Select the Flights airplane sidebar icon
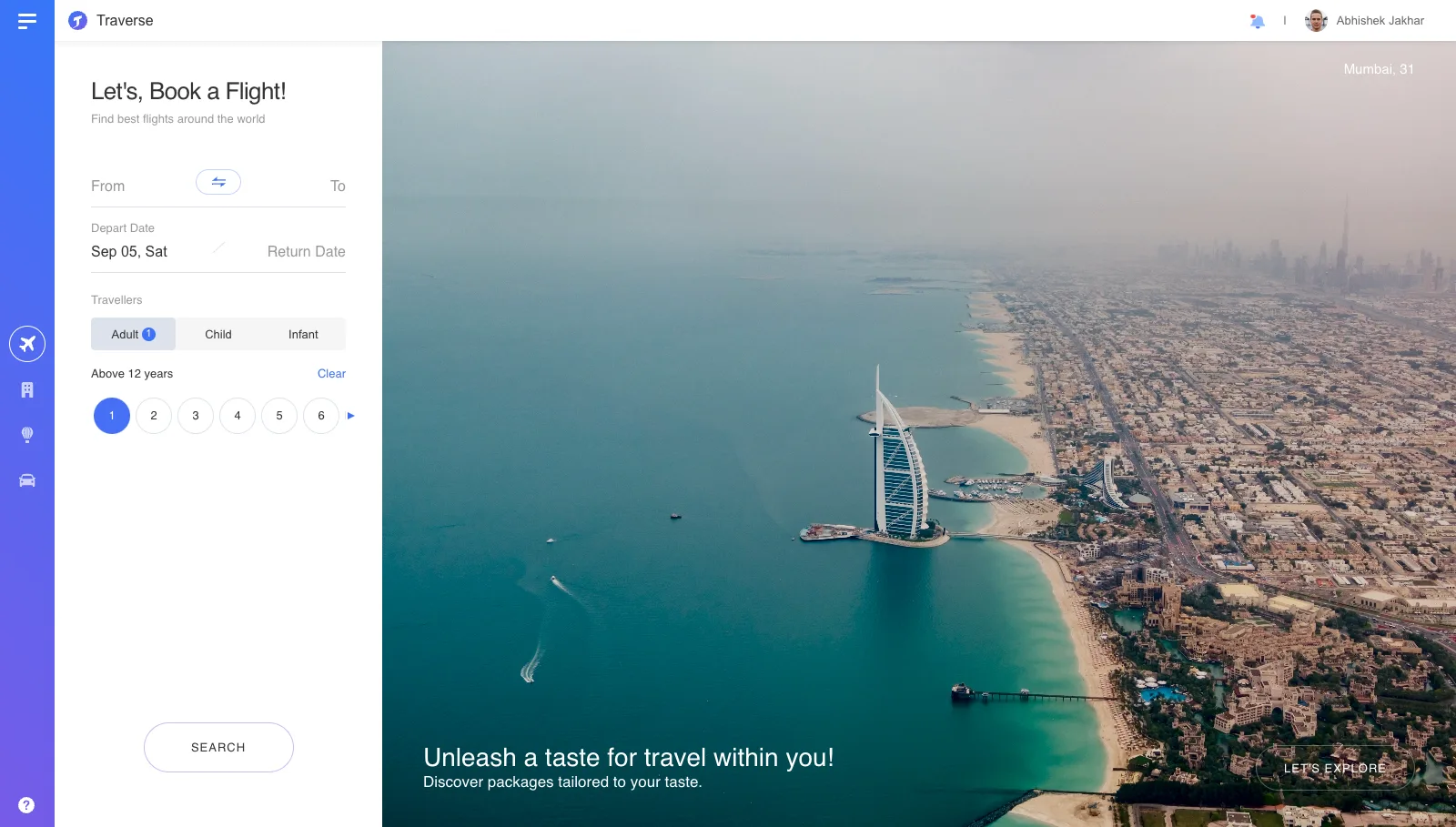1456x827 pixels. coord(27,344)
